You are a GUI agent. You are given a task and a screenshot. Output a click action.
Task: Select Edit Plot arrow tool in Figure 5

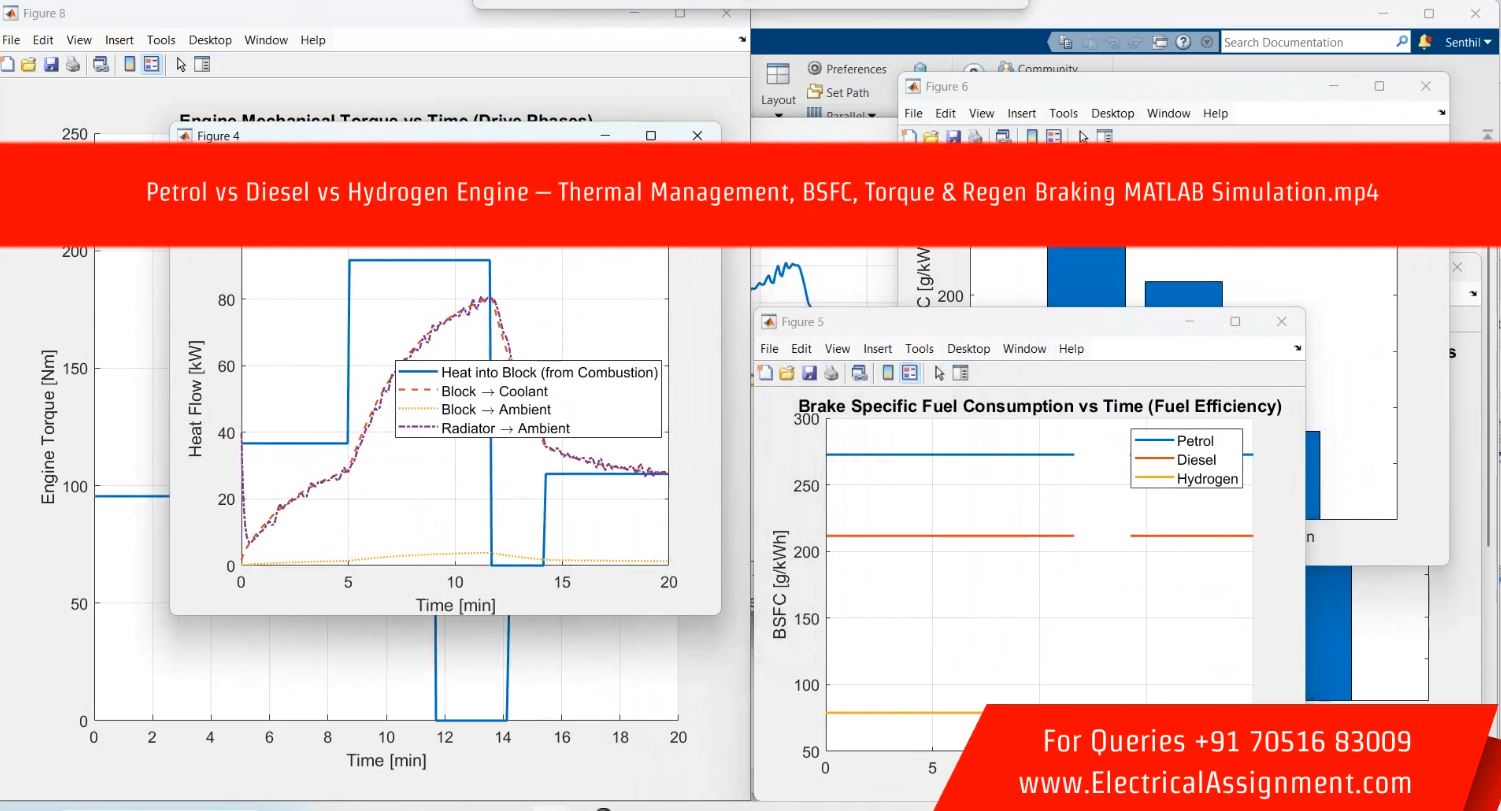click(939, 373)
